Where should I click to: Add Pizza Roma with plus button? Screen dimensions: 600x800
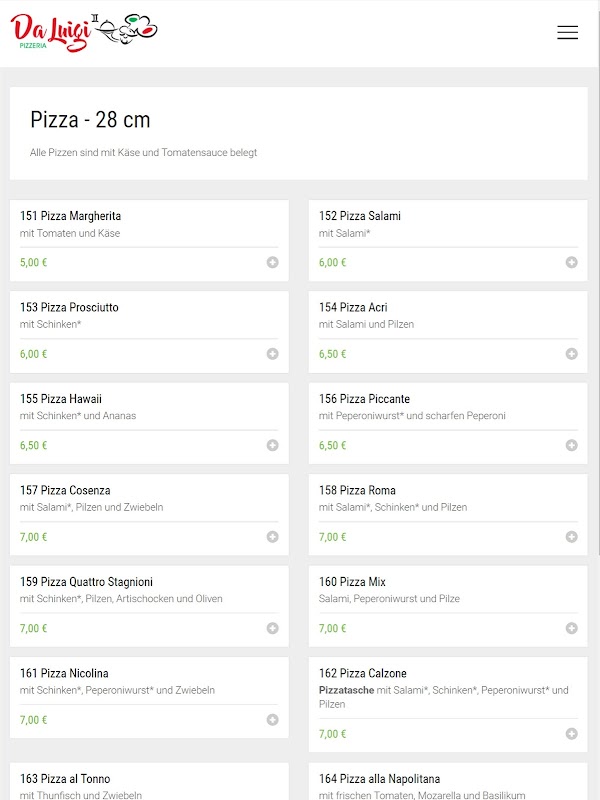coord(571,537)
